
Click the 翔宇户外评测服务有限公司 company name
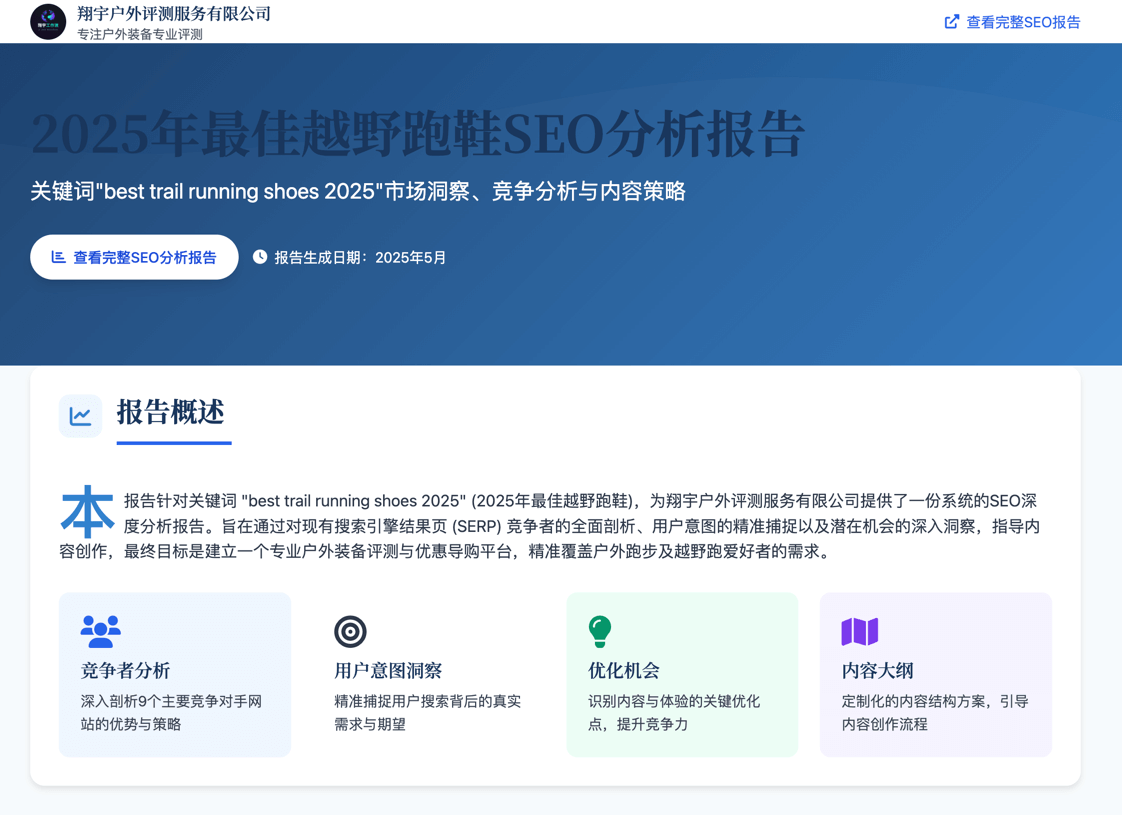point(174,13)
